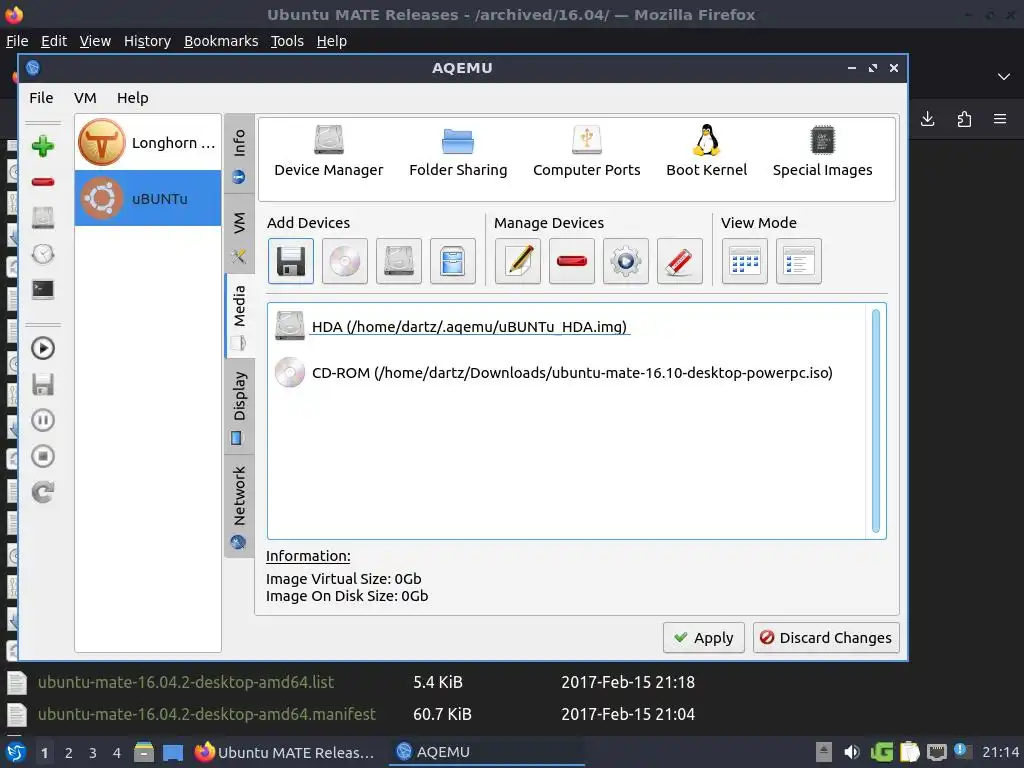This screenshot has height=768, width=1024.
Task: Click the Apply button
Action: point(703,637)
